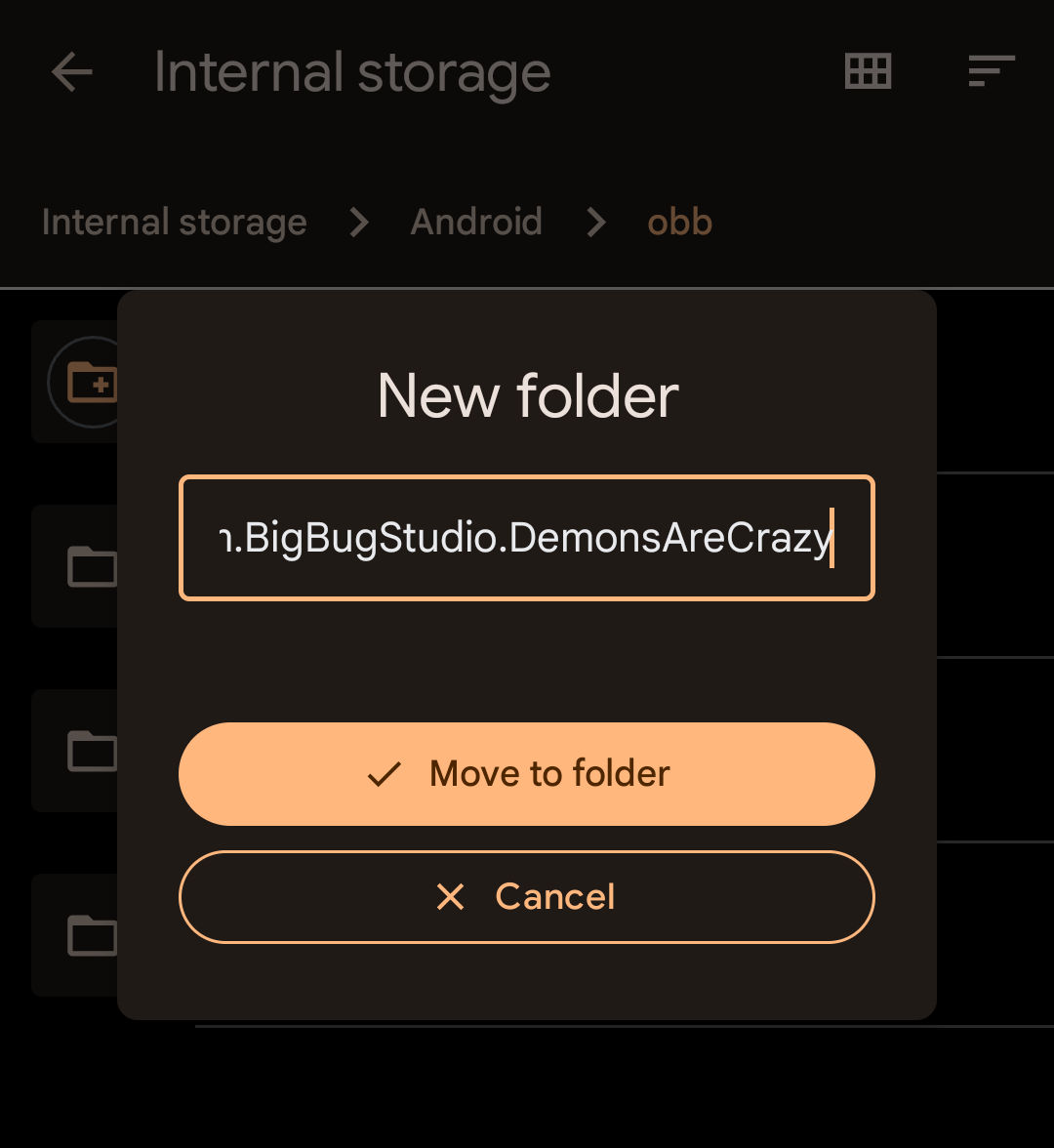Click chevron between Android and obb
The width and height of the screenshot is (1054, 1148).
click(595, 222)
